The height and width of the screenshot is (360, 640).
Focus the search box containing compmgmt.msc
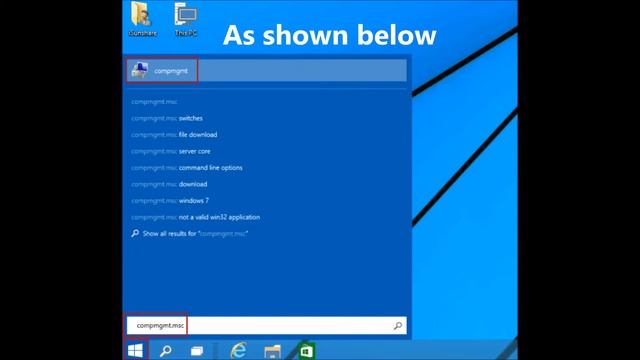pyautogui.click(x=267, y=326)
